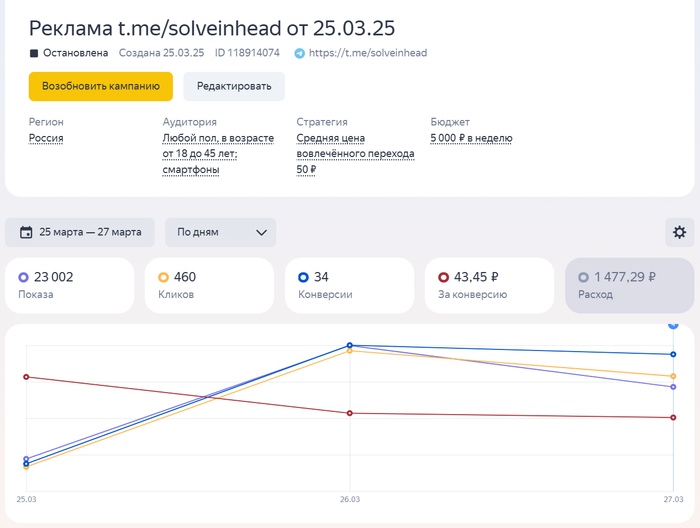
Task: Click the ID 118914074 text
Action: click(x=247, y=53)
